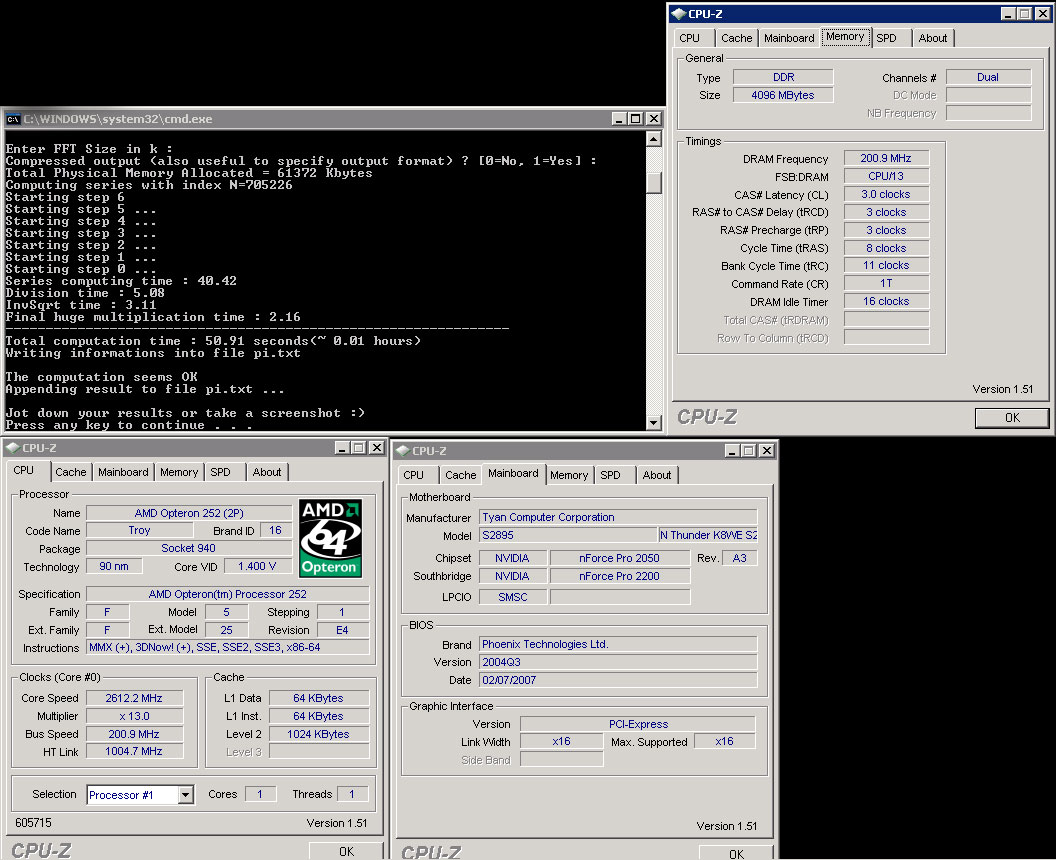This screenshot has width=1056, height=860.
Task: Click OK in the Memory CPU-Z window
Action: coord(1012,418)
